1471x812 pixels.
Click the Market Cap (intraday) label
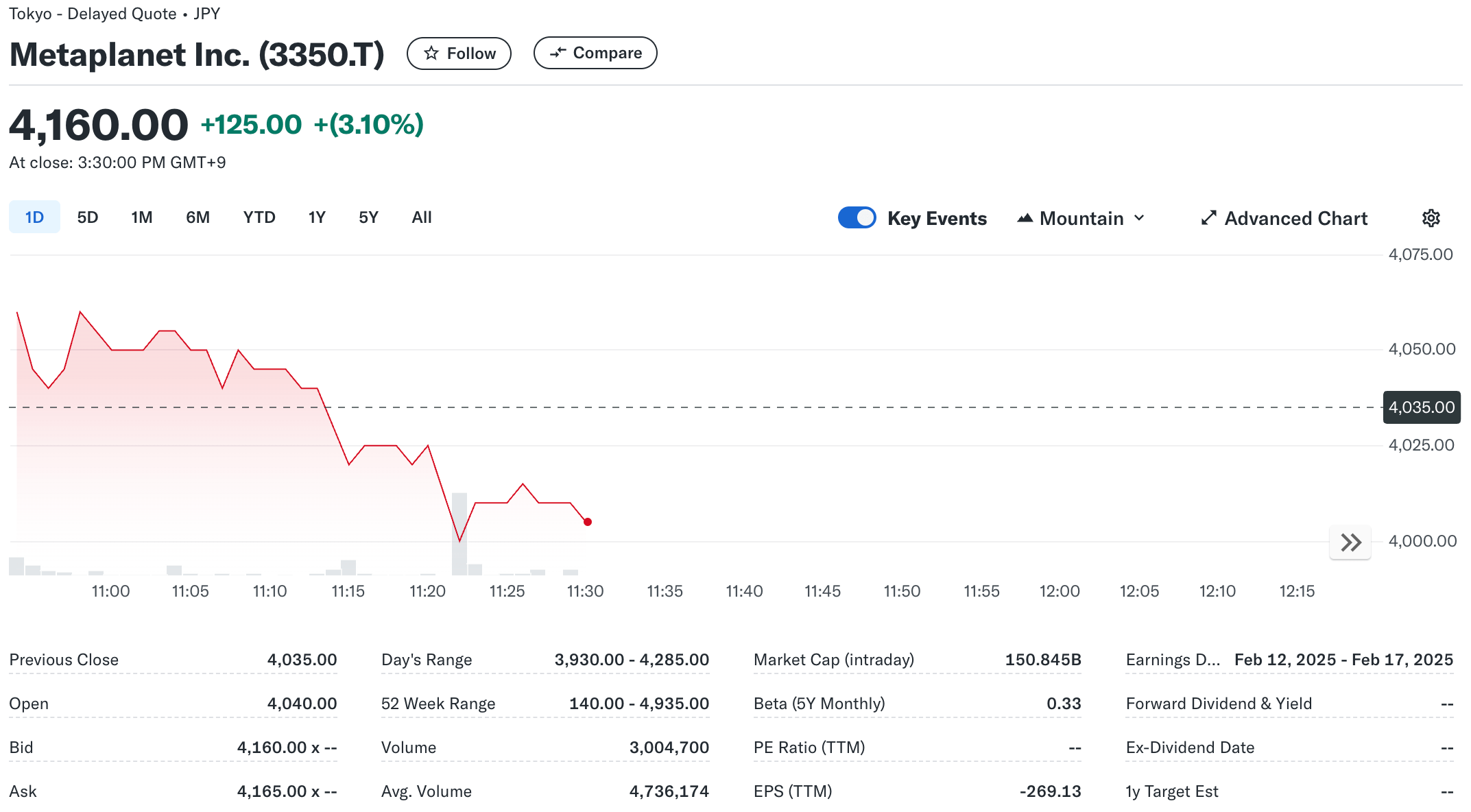[x=834, y=660]
